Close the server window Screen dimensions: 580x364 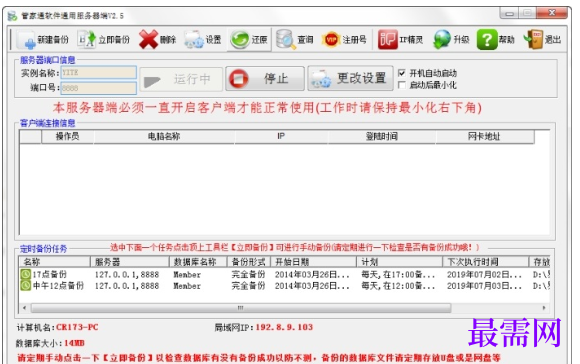(x=552, y=13)
